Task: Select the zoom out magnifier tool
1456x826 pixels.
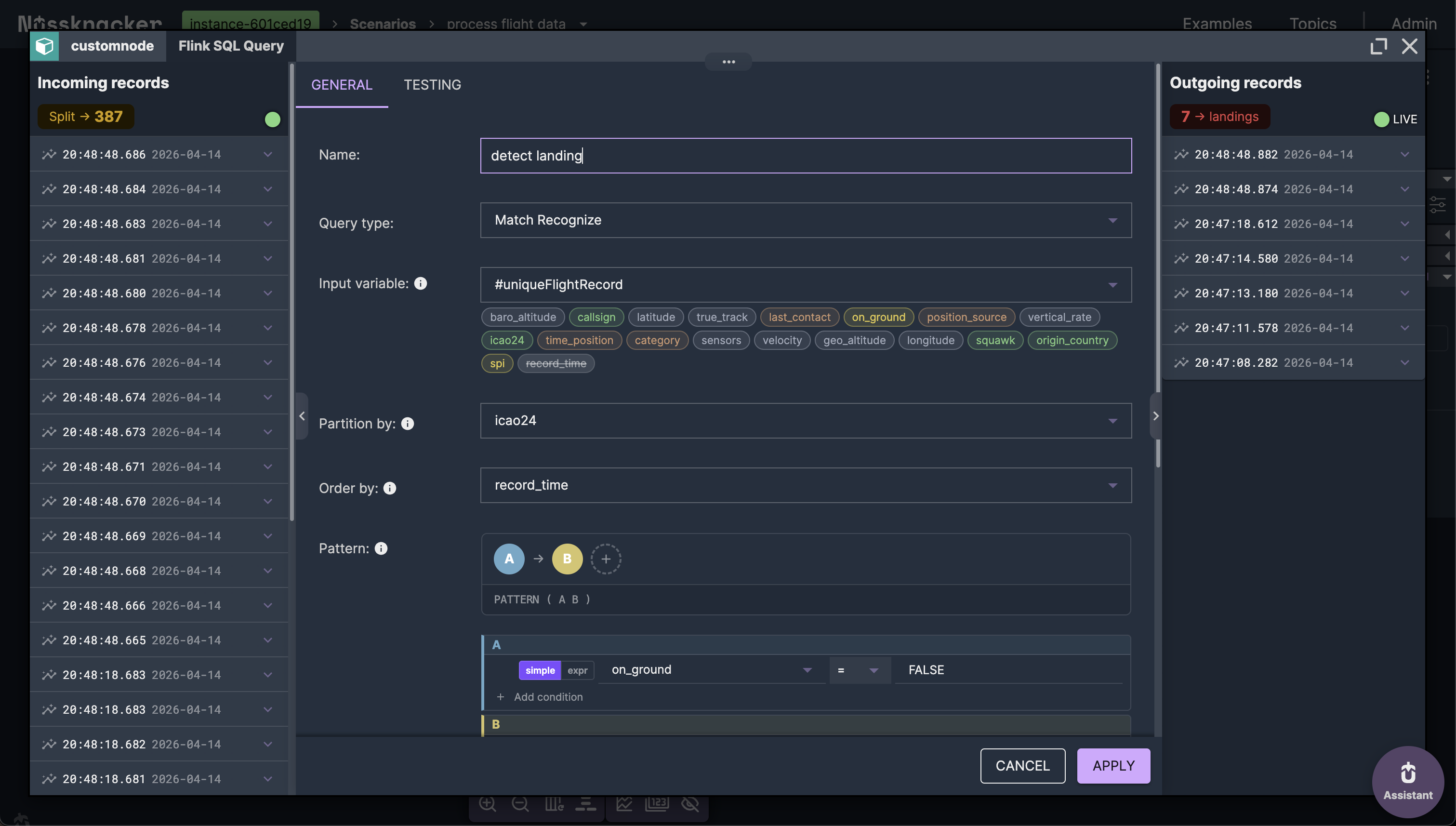Action: tap(519, 804)
